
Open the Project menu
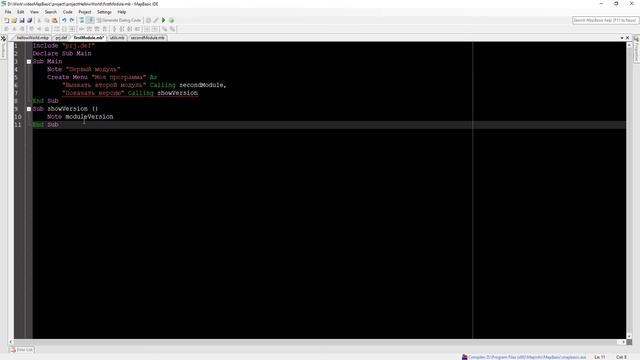(x=85, y=12)
